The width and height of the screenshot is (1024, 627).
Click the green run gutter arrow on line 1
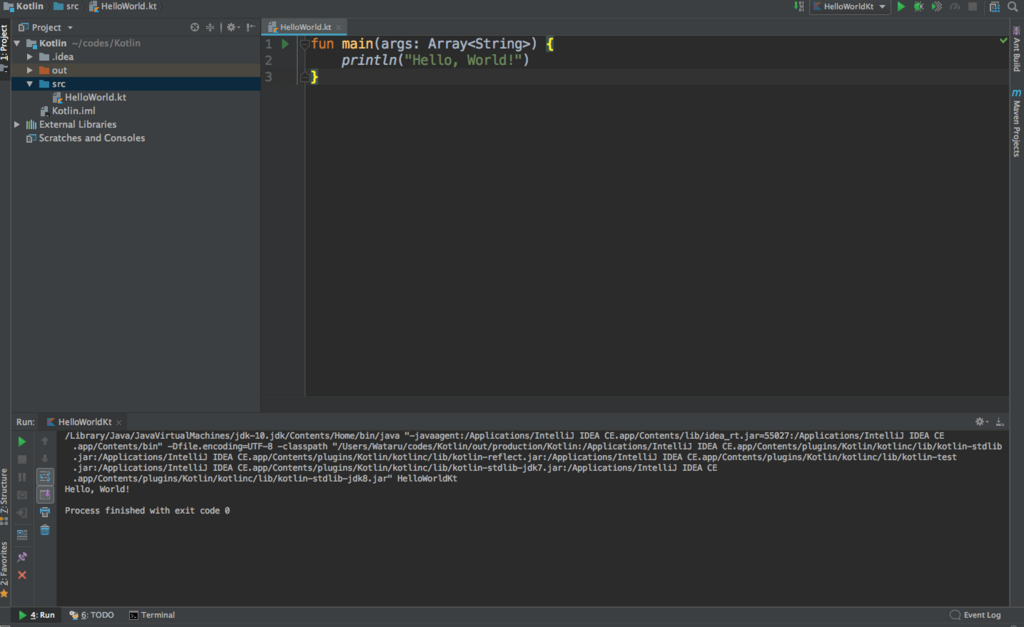pyautogui.click(x=285, y=44)
